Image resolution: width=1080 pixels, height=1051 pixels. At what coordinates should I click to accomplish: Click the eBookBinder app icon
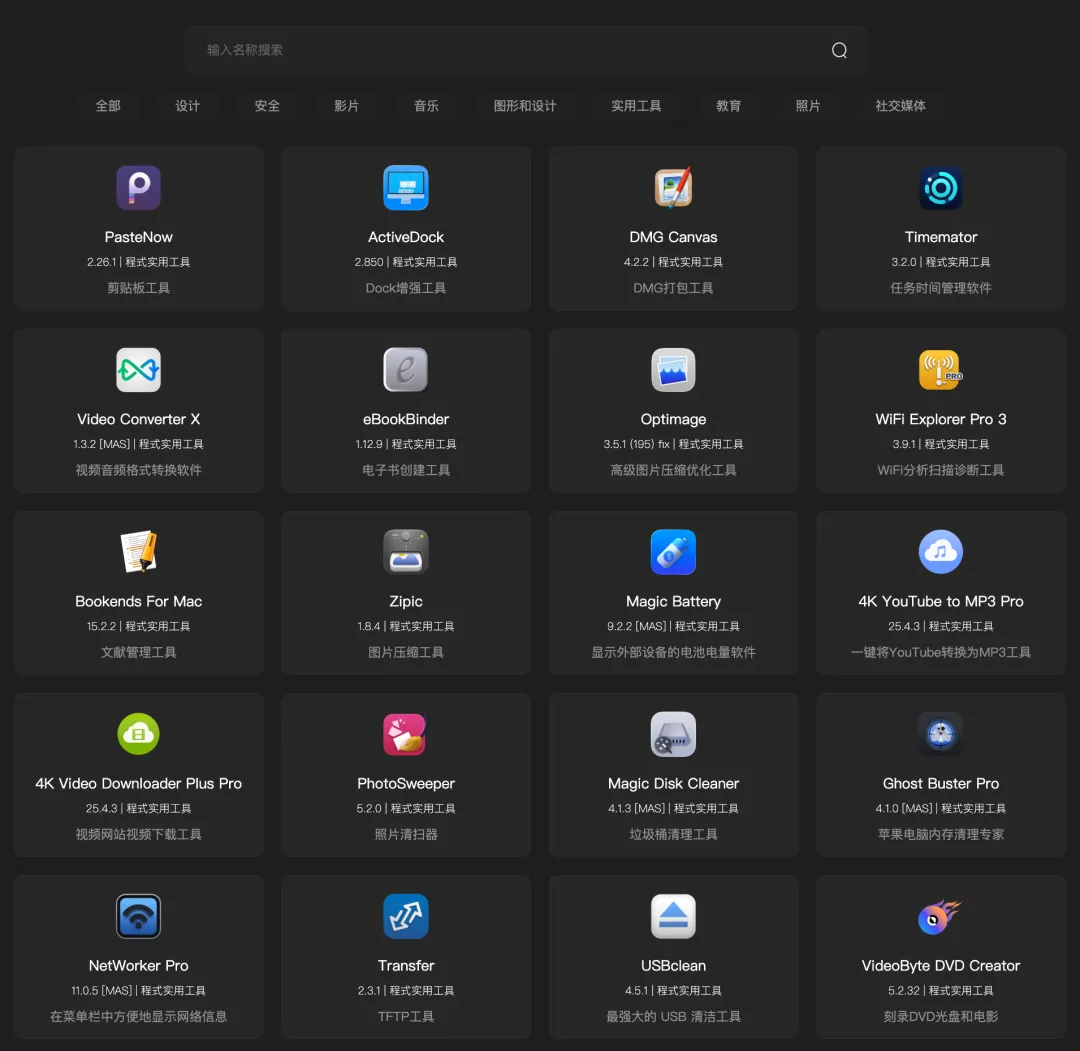tap(406, 370)
